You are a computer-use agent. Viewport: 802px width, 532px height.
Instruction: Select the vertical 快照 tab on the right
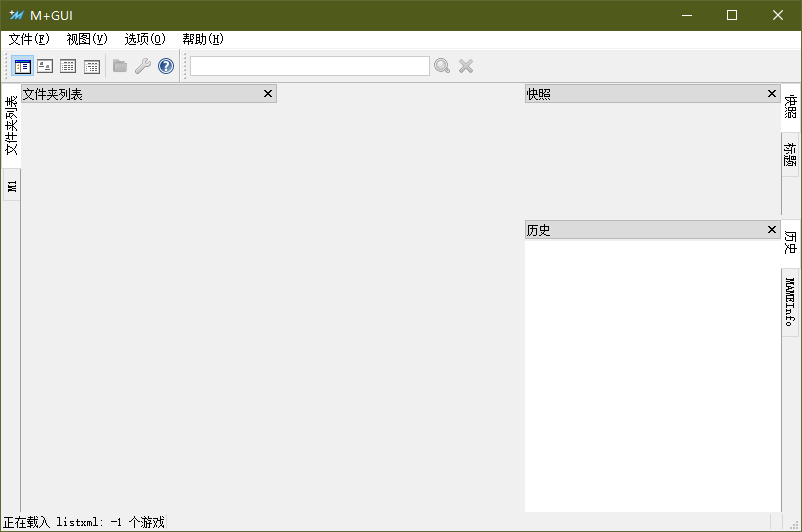(x=791, y=106)
